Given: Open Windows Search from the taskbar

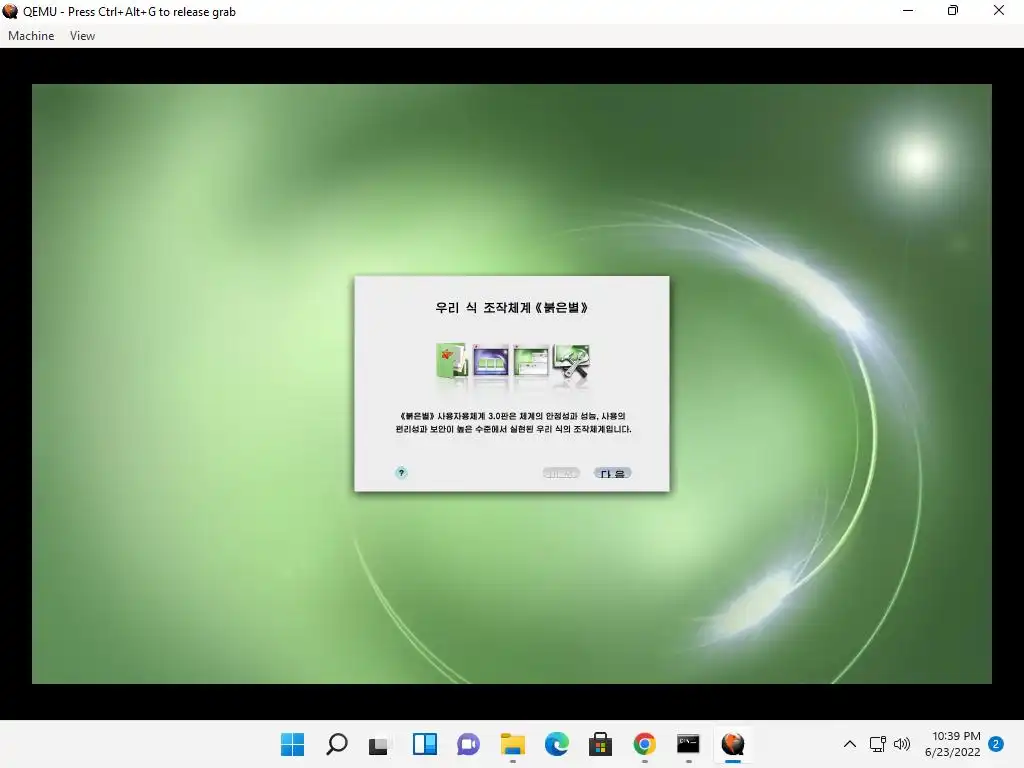Looking at the screenshot, I should click(336, 744).
